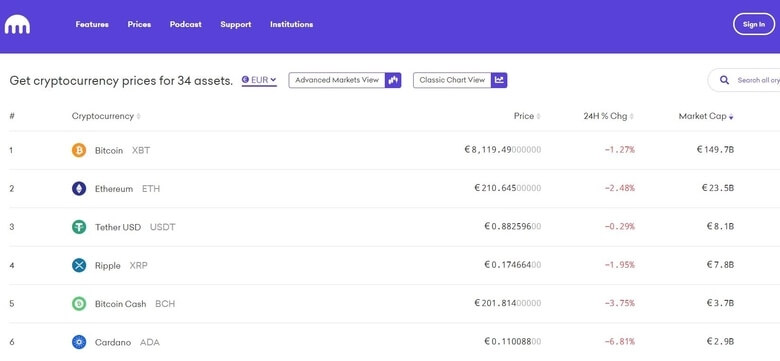Screen dimensions: 780x361
Task: Sort by Cryptocurrency column arrows
Action: tap(138, 116)
